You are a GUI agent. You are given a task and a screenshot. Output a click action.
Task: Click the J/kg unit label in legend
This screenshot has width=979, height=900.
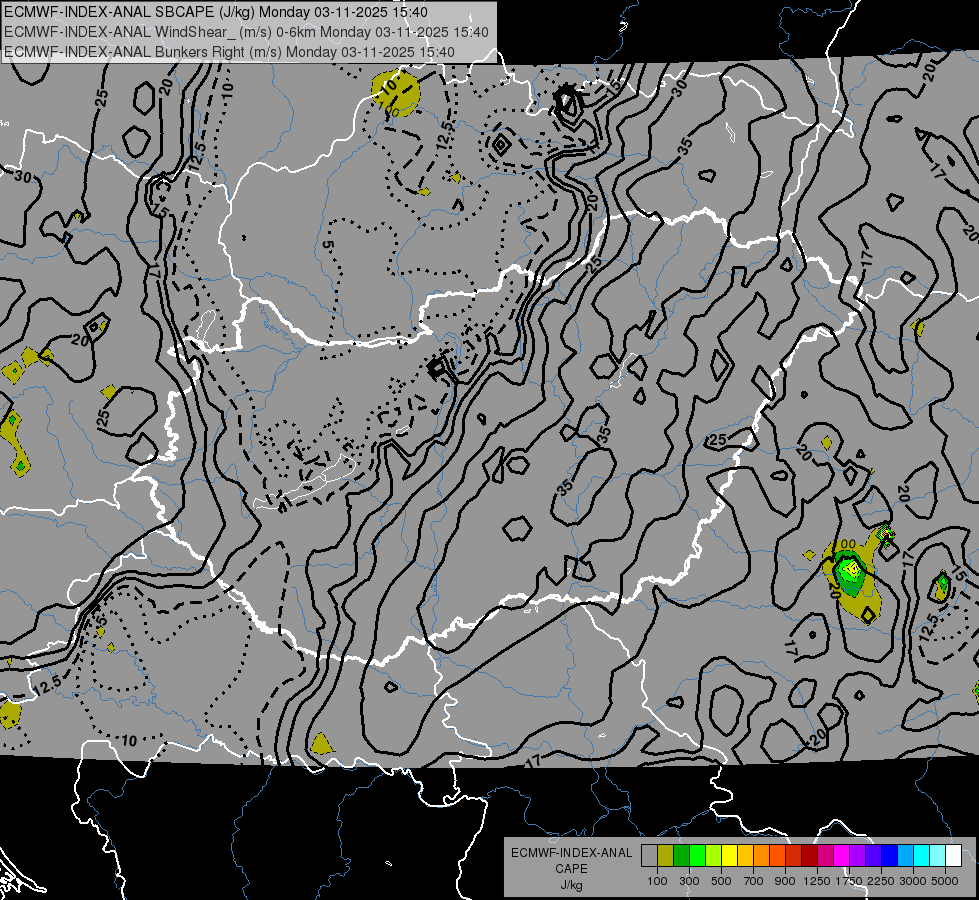pyautogui.click(x=571, y=885)
